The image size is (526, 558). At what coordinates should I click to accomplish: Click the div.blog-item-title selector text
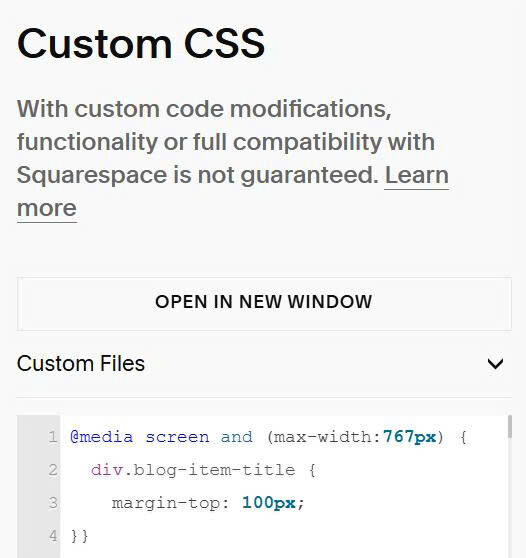[193, 470]
